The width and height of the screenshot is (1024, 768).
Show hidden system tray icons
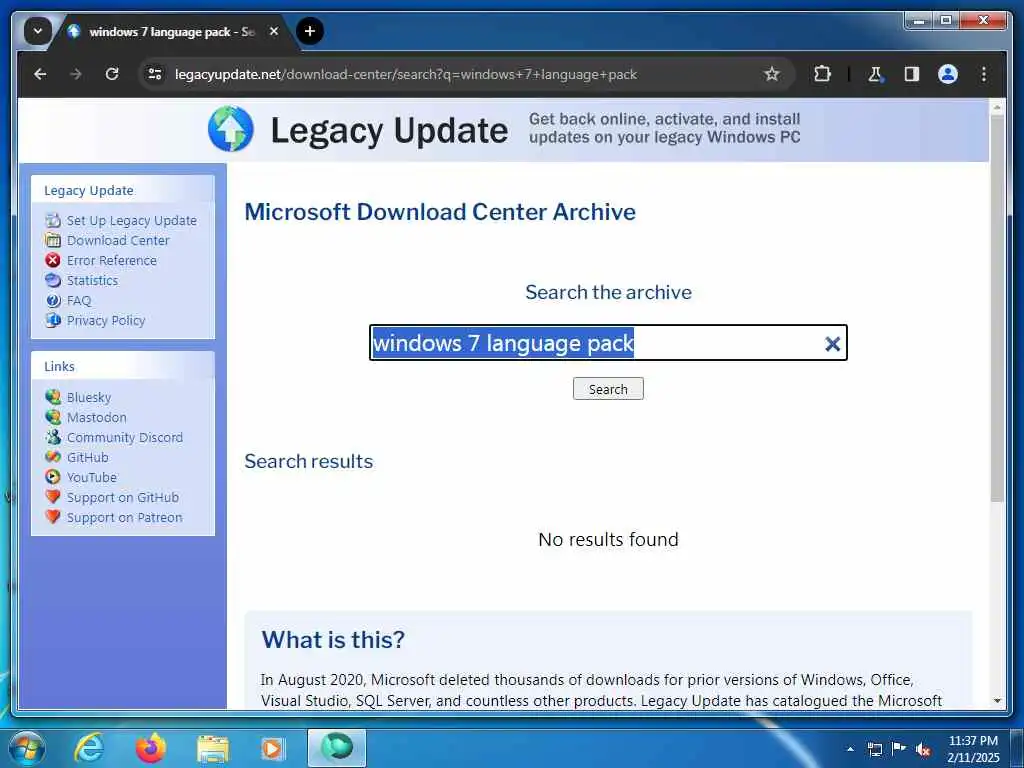pyautogui.click(x=850, y=749)
